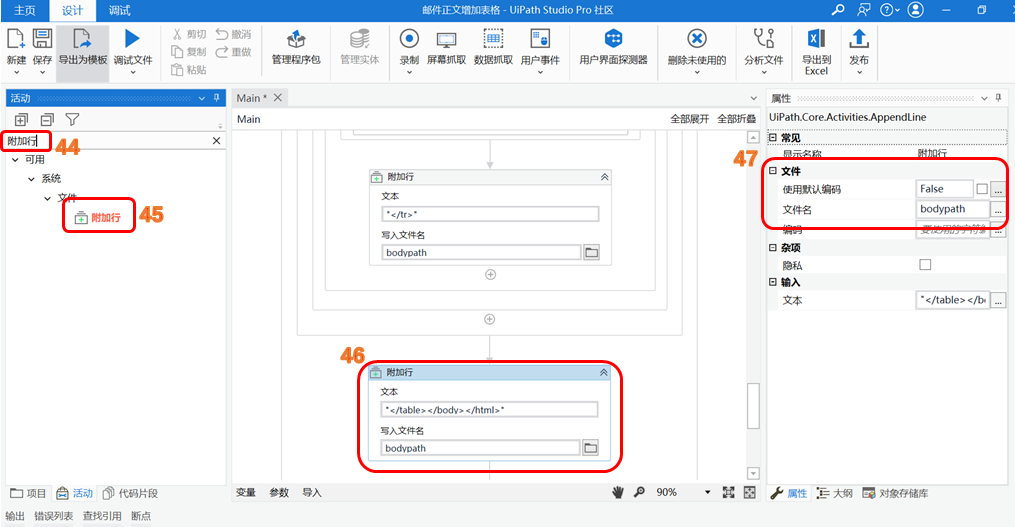This screenshot has width=1015, height=527.
Task: Open the 导入 (Imports) panel
Action: 312,493
